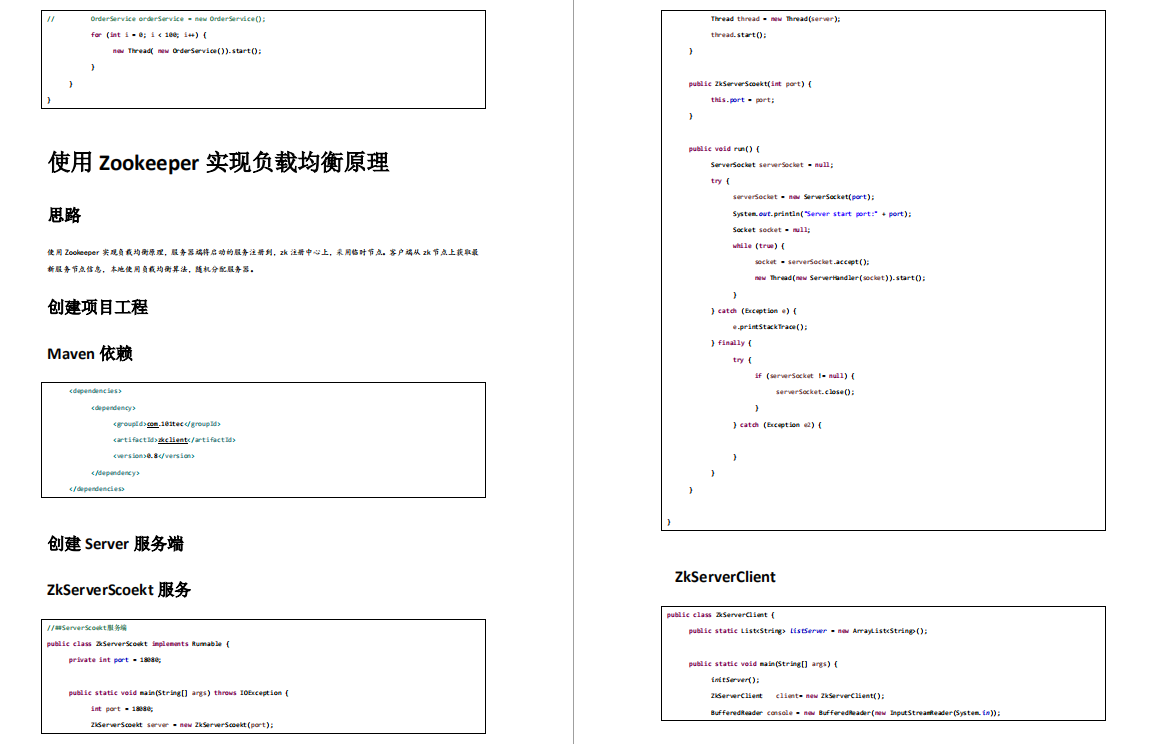Click the System.out.println 'Server start port:' line
Image resolution: width=1170 pixels, height=744 pixels.
pos(822,213)
